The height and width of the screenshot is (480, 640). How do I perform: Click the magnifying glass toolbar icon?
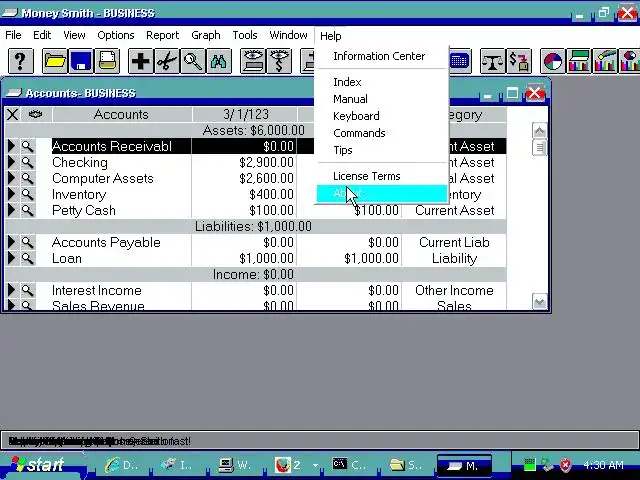[193, 61]
